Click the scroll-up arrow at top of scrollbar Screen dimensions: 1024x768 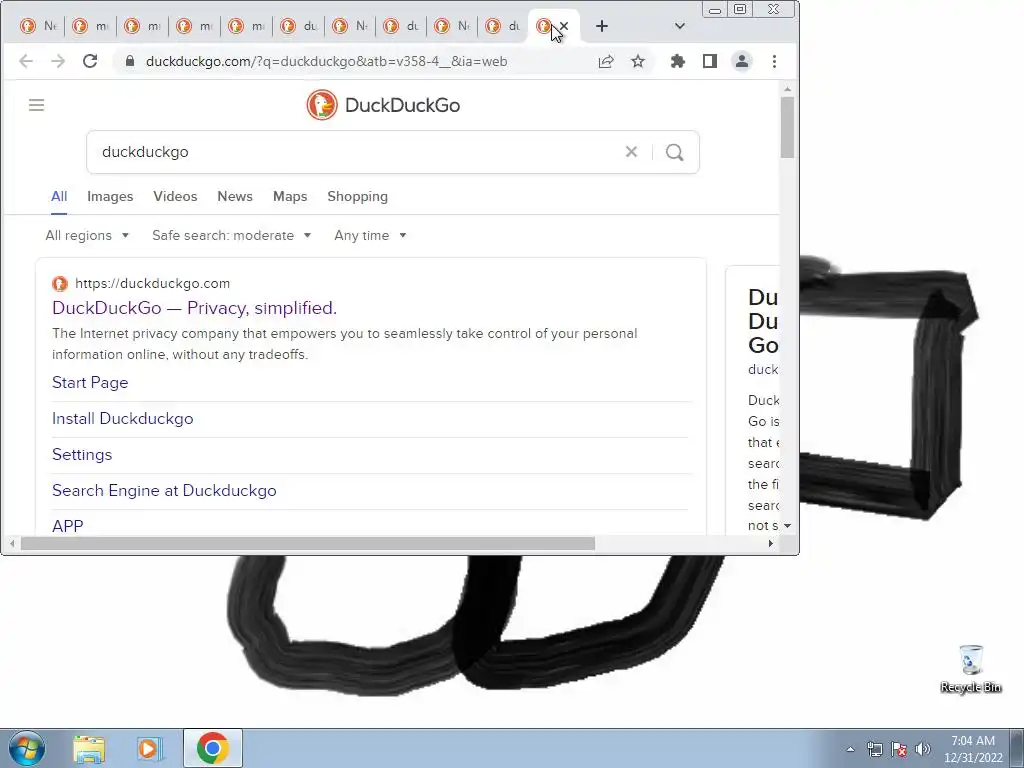(787, 89)
